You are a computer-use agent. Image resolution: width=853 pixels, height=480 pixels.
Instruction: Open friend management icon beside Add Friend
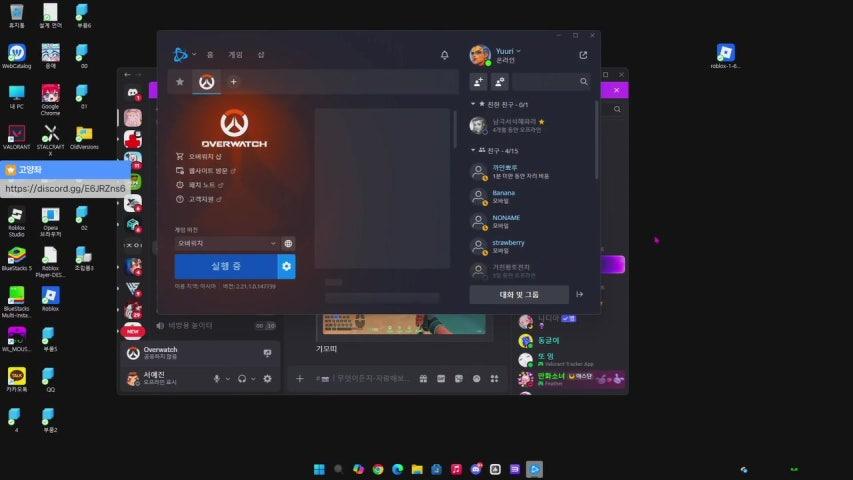point(499,82)
